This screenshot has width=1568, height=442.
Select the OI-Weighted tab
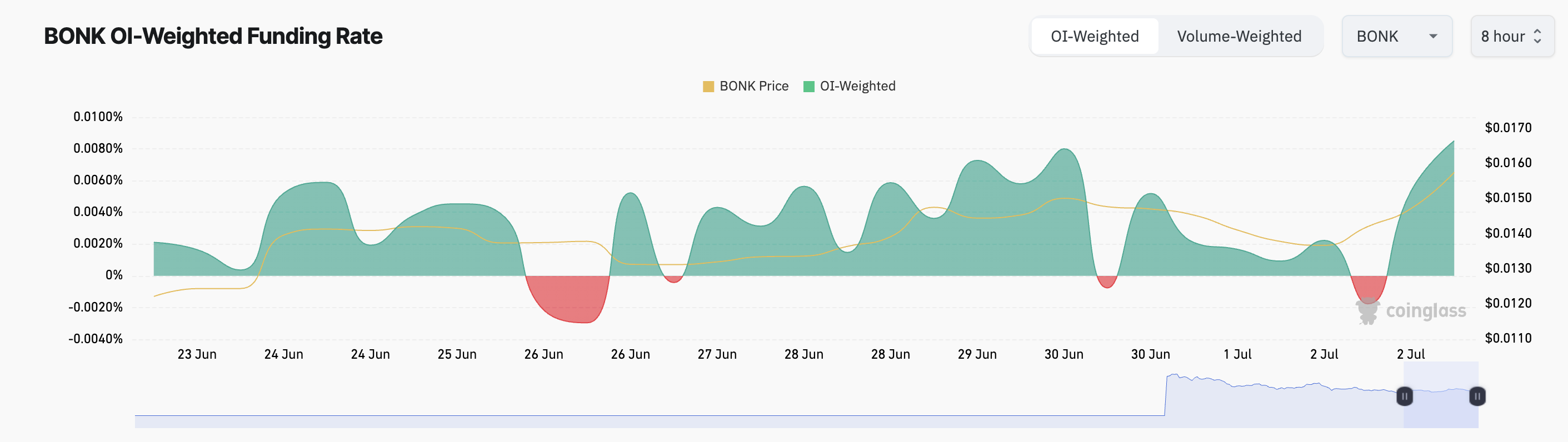pos(1094,37)
